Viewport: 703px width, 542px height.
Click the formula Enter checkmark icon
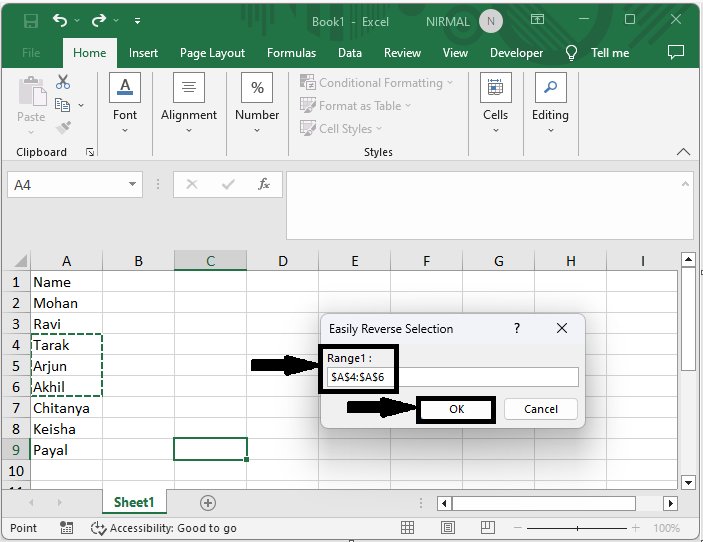click(228, 184)
